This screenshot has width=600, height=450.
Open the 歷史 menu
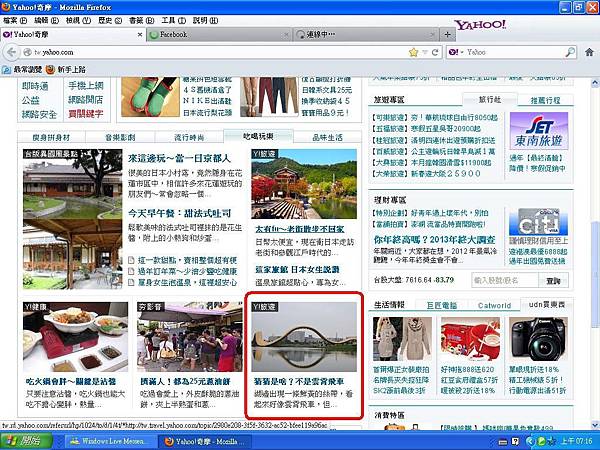pos(110,21)
